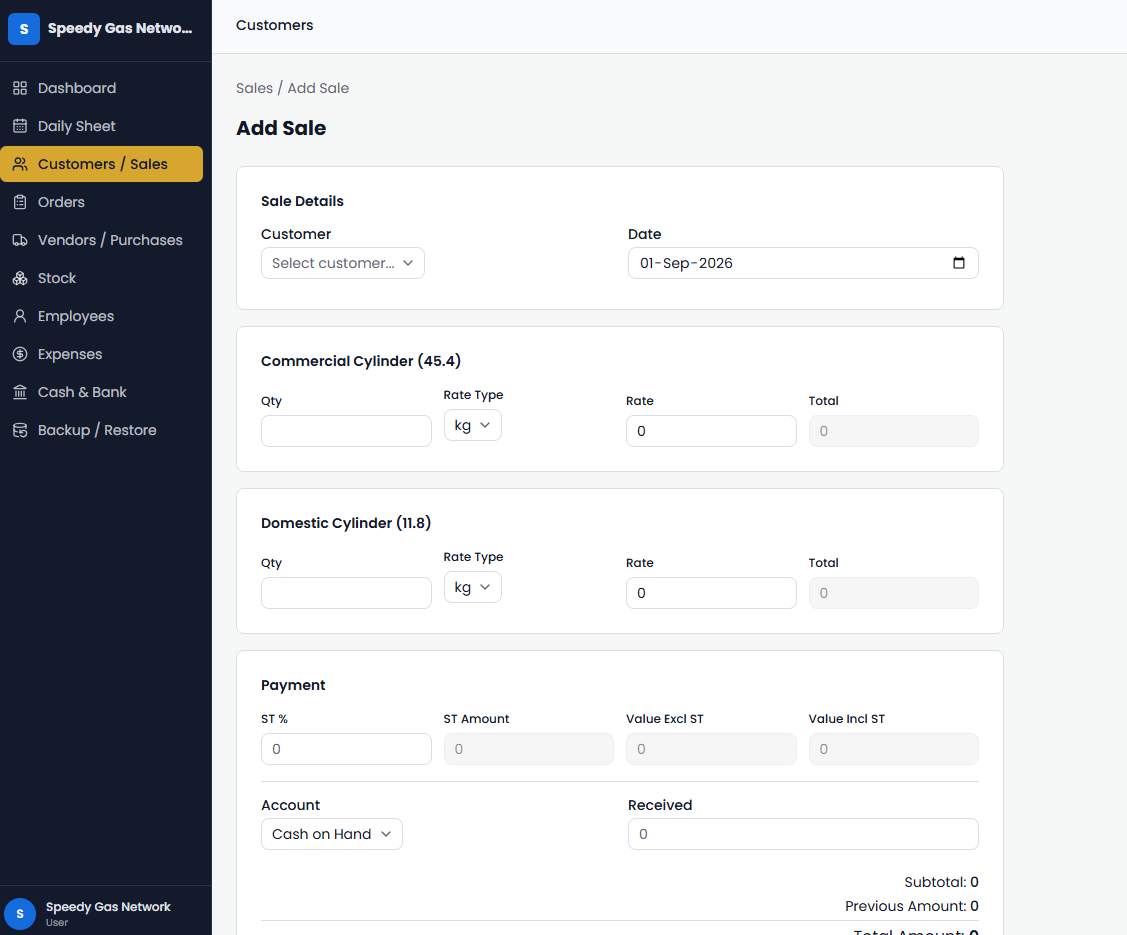Click the Daily Sheet calendar icon
Screen dimensions: 1127x935
pyautogui.click(x=20, y=126)
